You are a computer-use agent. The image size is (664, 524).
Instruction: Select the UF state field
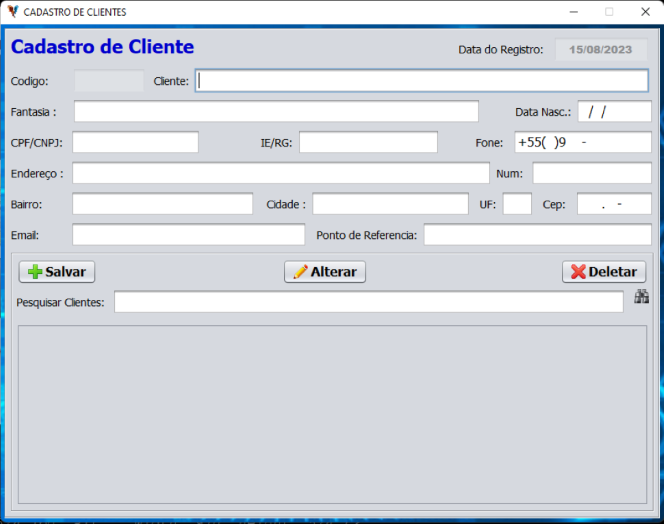coord(517,204)
